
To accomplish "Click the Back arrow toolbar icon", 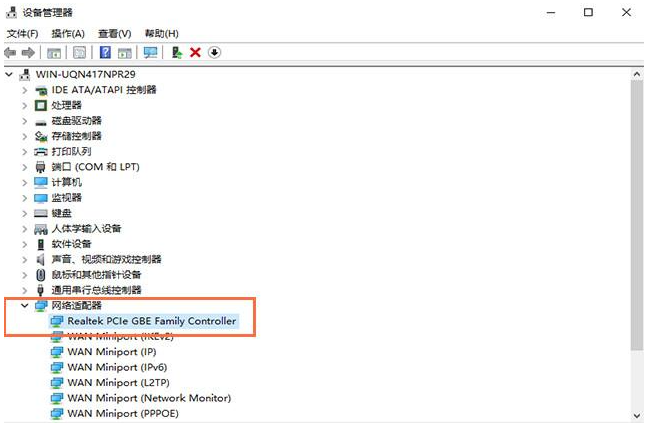I will click(10, 53).
